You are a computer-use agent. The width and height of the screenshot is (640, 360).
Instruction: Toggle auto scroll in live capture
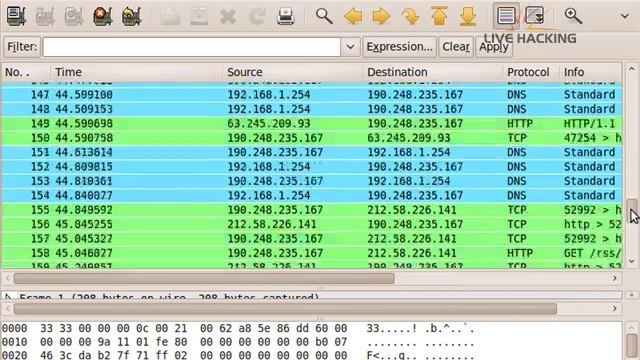click(535, 16)
